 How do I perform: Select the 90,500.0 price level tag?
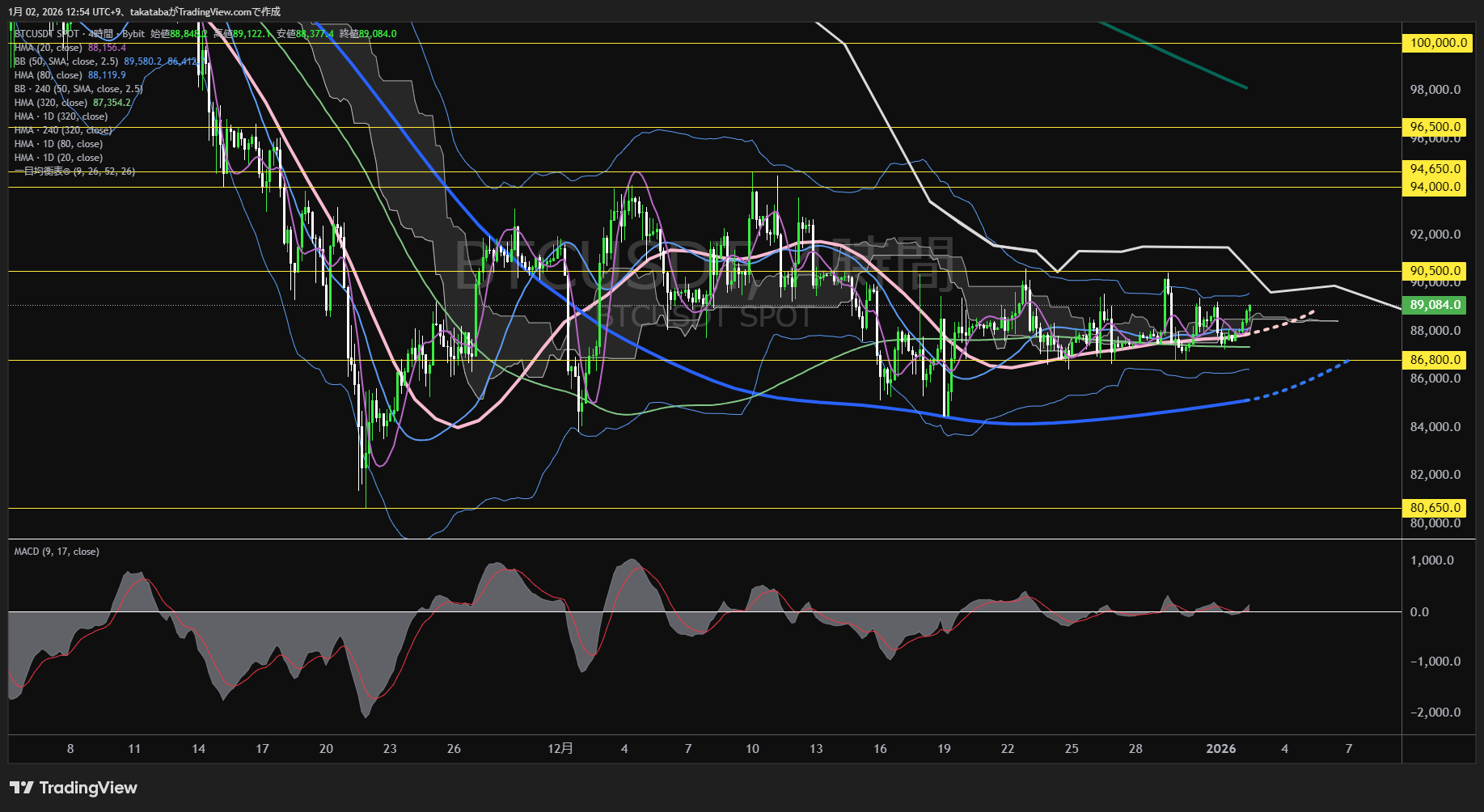tap(1436, 271)
